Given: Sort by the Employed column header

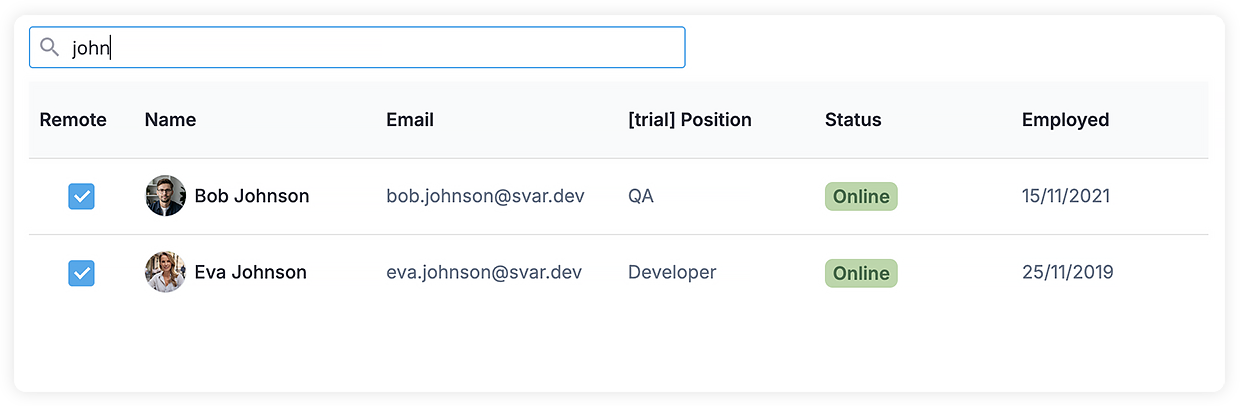Looking at the screenshot, I should (x=1065, y=120).
